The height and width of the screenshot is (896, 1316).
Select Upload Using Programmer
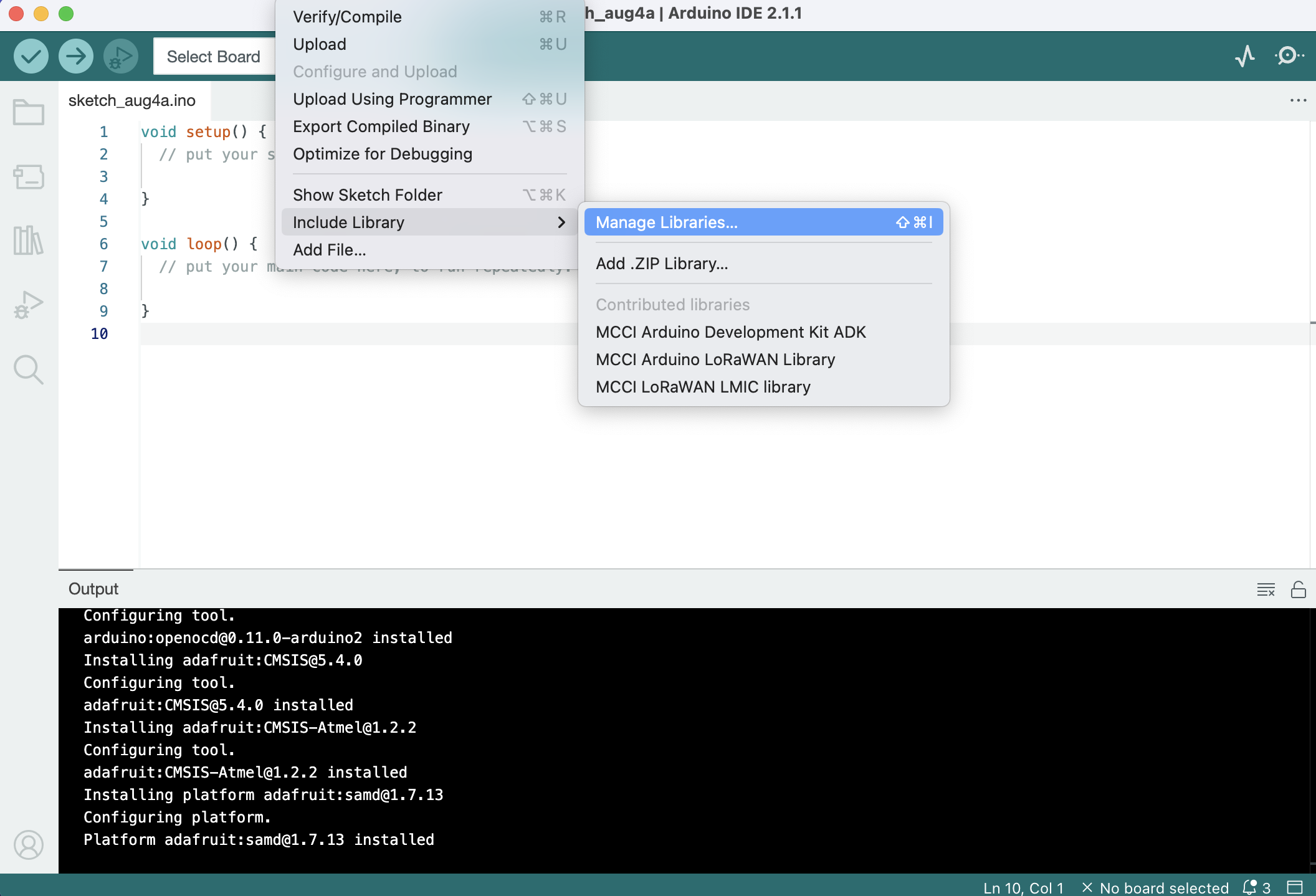pos(429,99)
